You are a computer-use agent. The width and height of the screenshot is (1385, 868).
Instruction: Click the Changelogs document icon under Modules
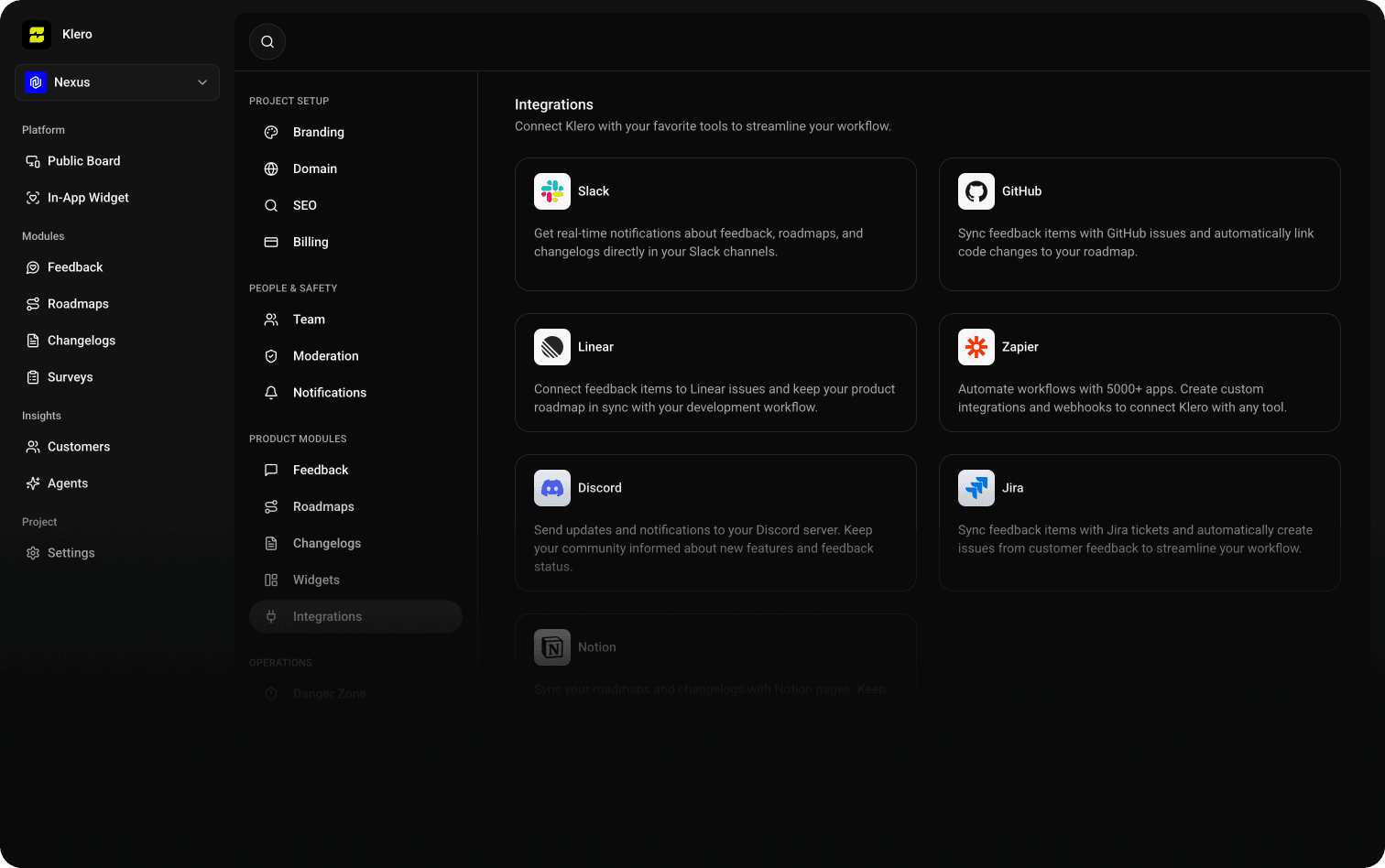click(33, 341)
